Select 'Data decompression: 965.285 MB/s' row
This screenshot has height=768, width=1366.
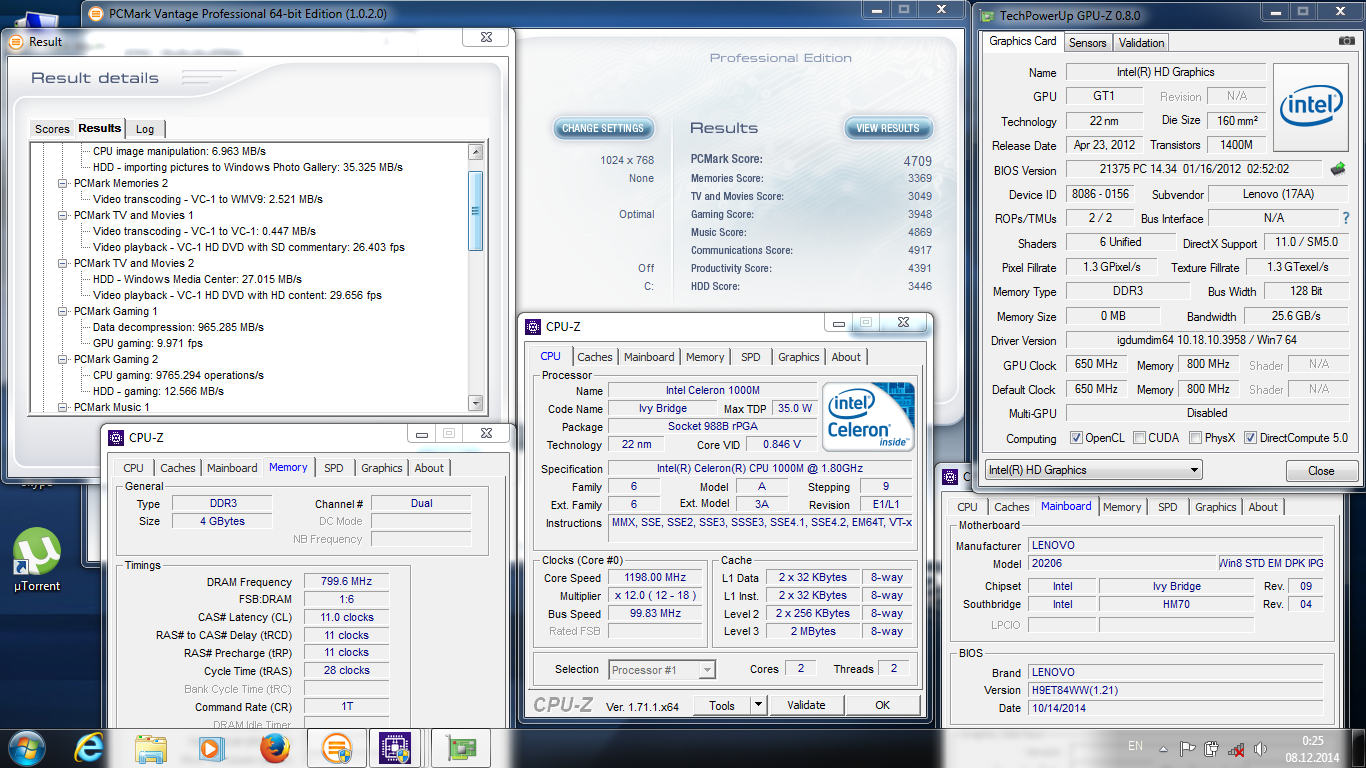point(178,327)
